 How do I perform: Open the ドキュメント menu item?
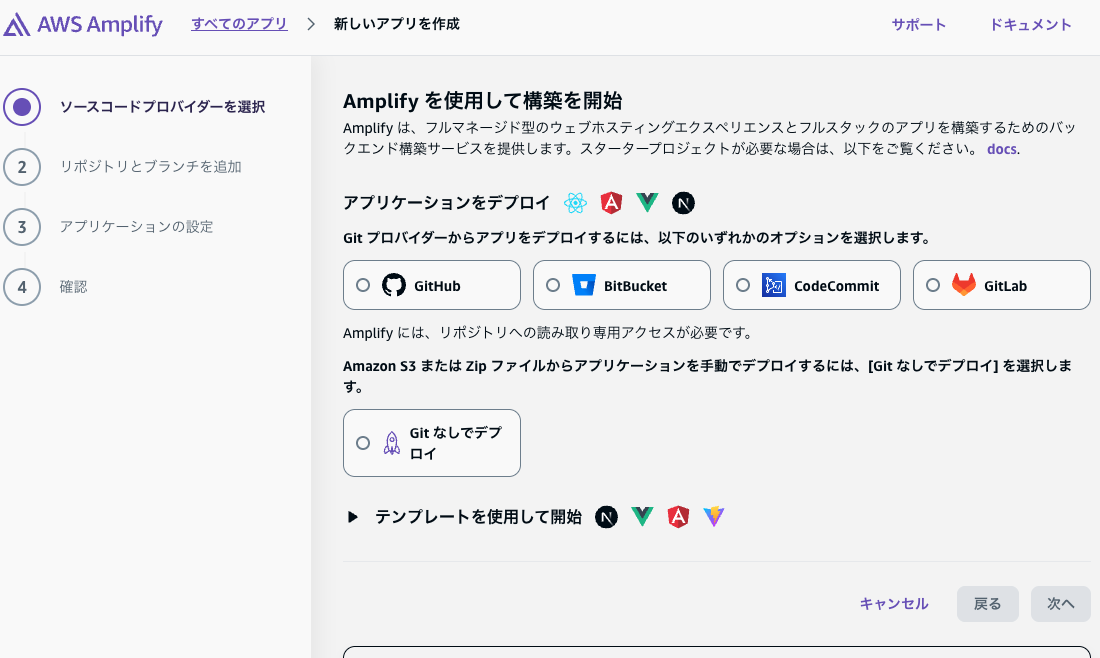click(x=1030, y=25)
